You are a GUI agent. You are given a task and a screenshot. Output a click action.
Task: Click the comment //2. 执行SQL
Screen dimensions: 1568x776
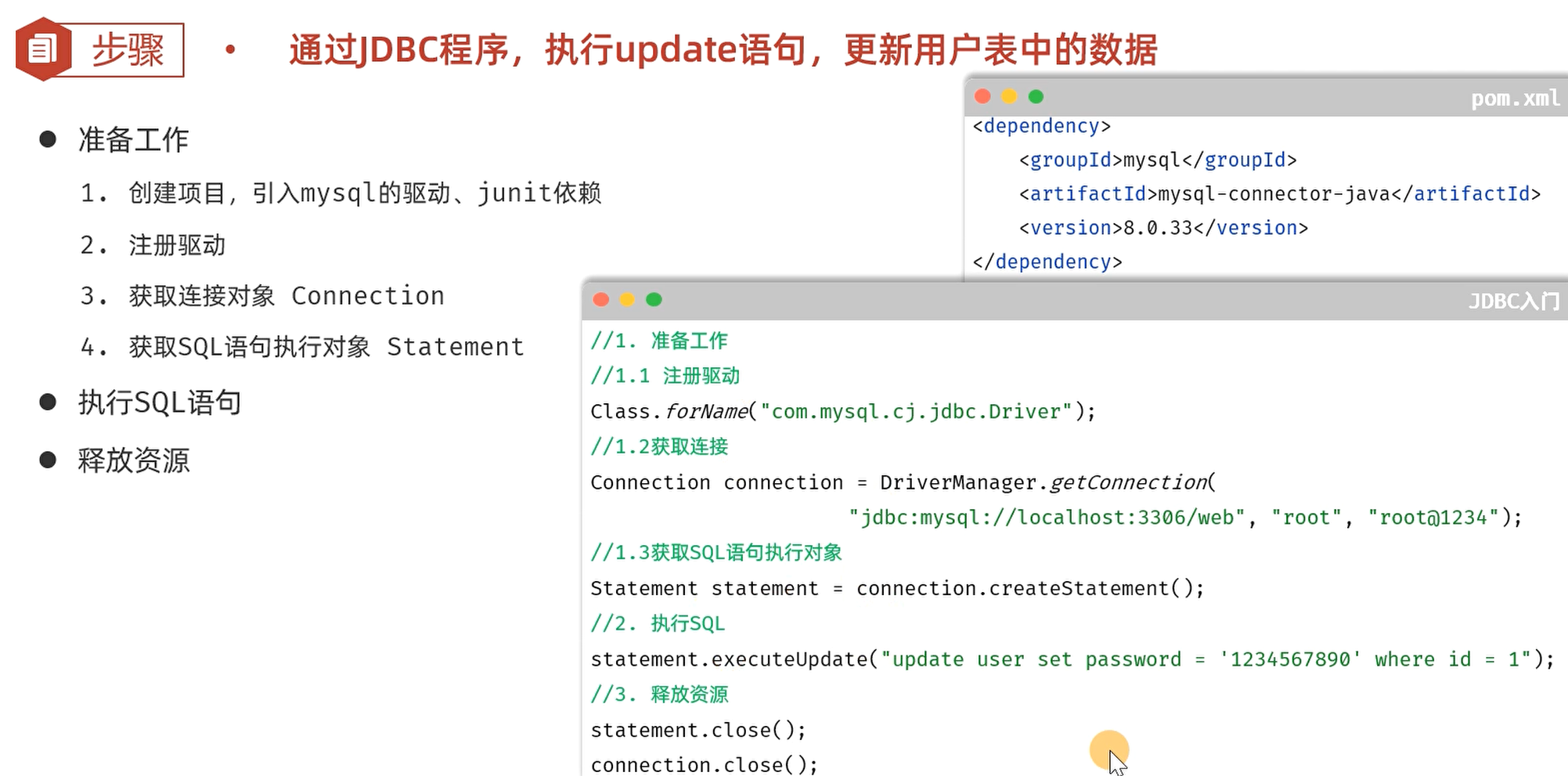click(658, 623)
